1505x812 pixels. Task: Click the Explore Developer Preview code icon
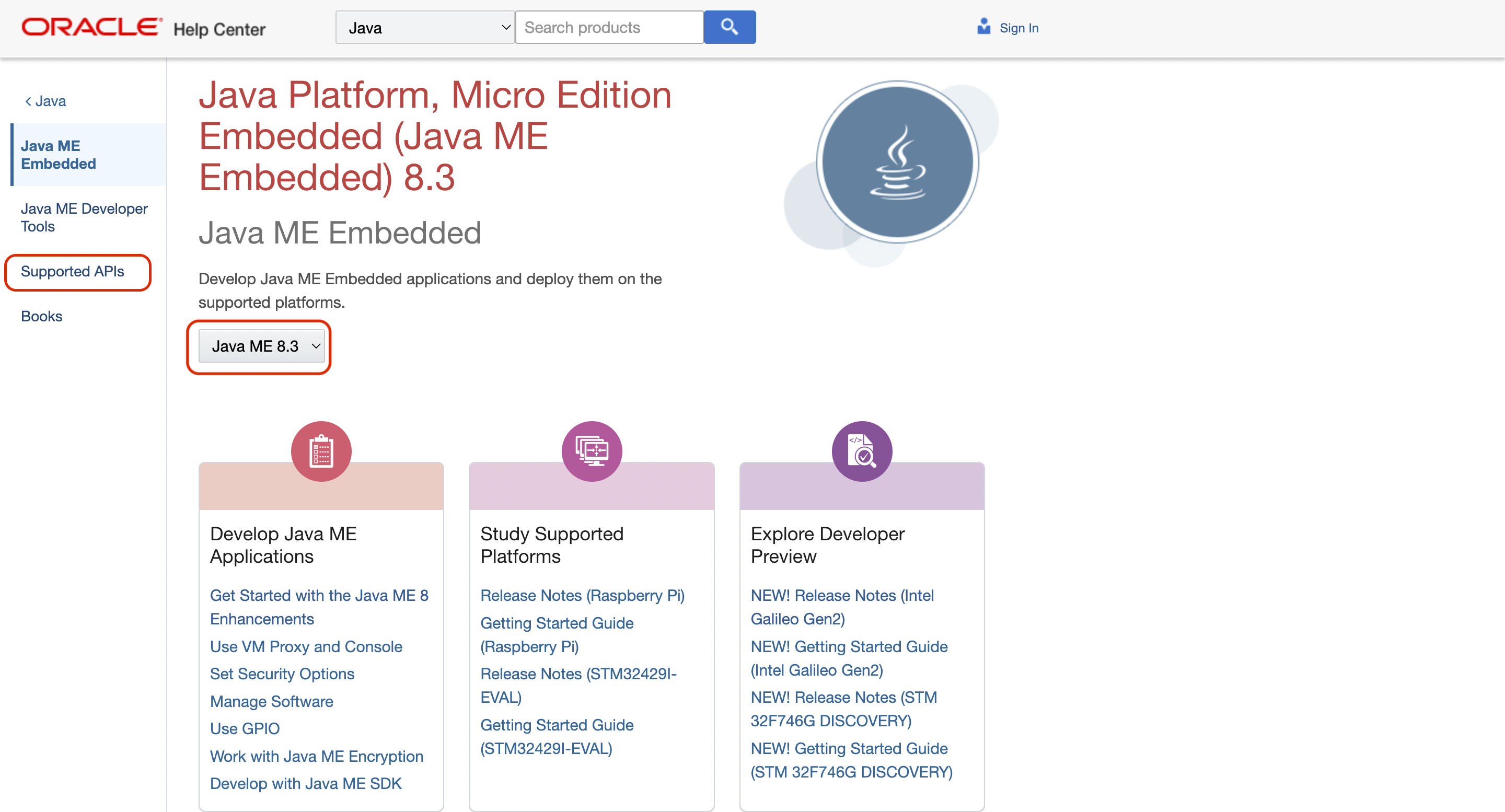coord(862,451)
